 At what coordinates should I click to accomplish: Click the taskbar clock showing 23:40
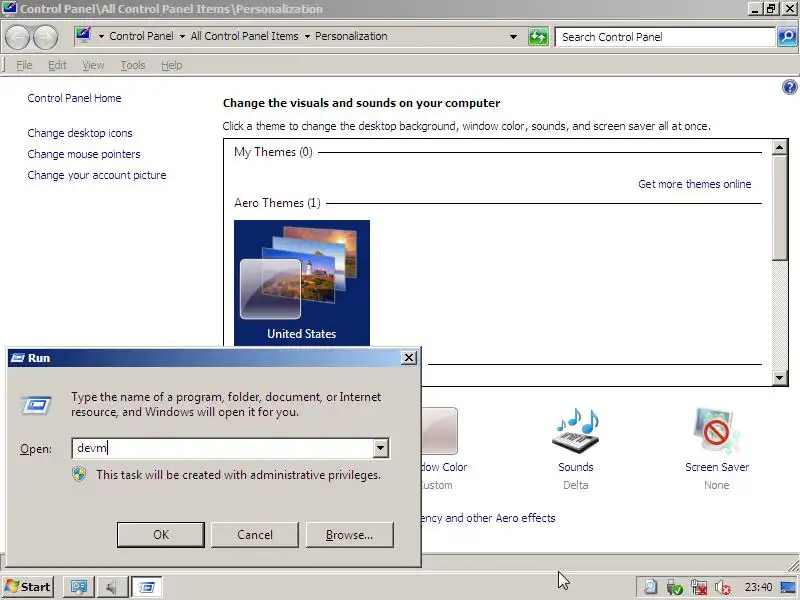[x=758, y=587]
